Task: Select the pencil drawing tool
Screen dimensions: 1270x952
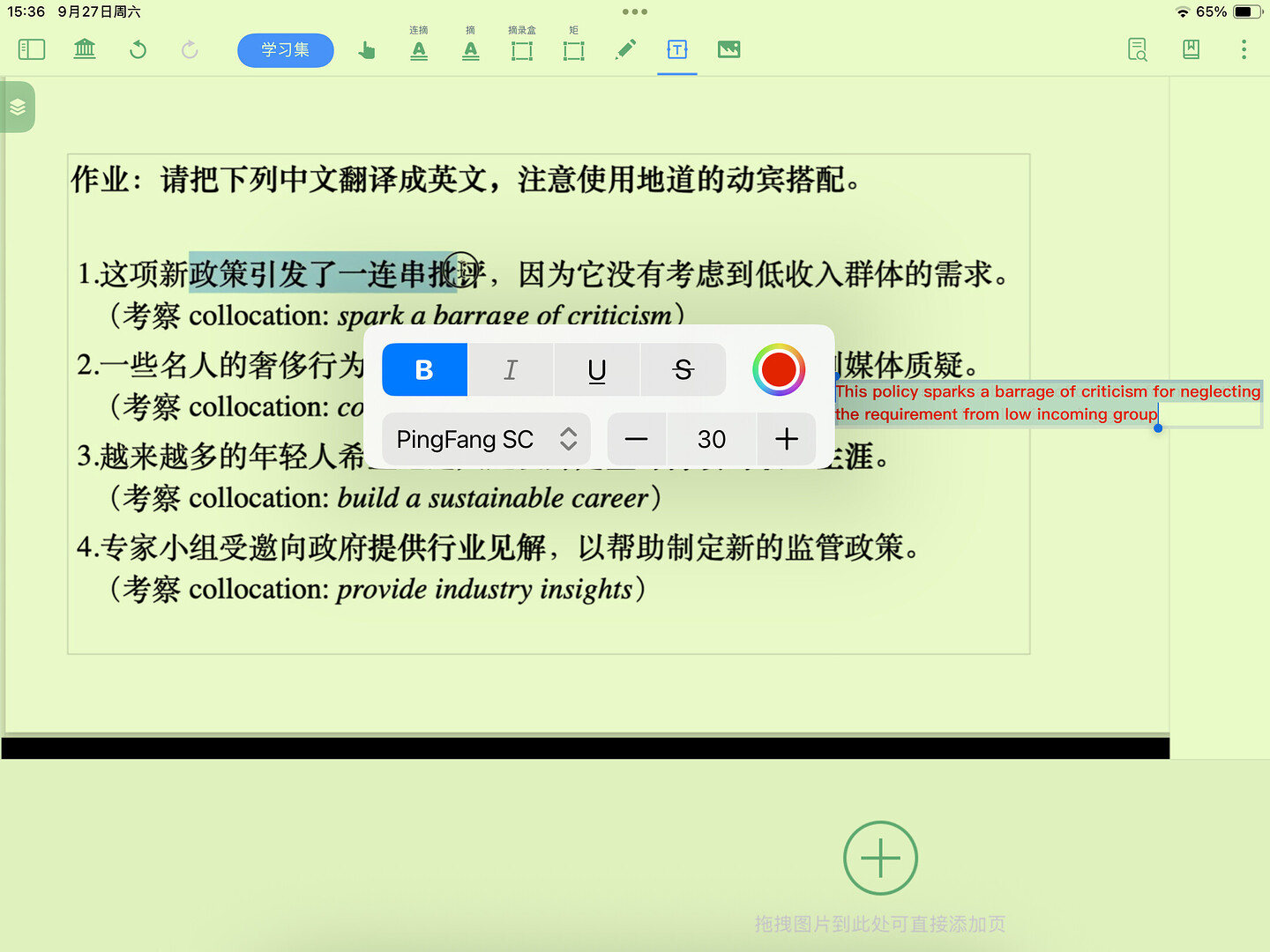Action: [625, 49]
